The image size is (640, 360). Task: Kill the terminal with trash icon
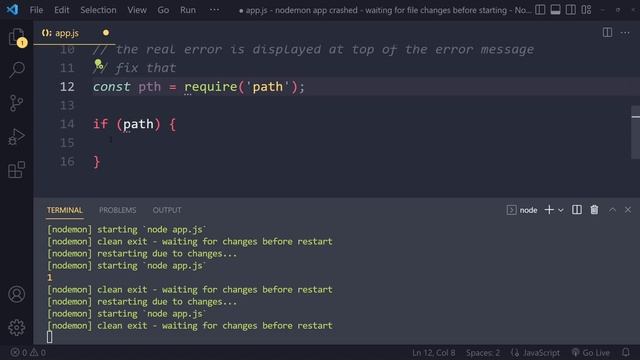594,210
